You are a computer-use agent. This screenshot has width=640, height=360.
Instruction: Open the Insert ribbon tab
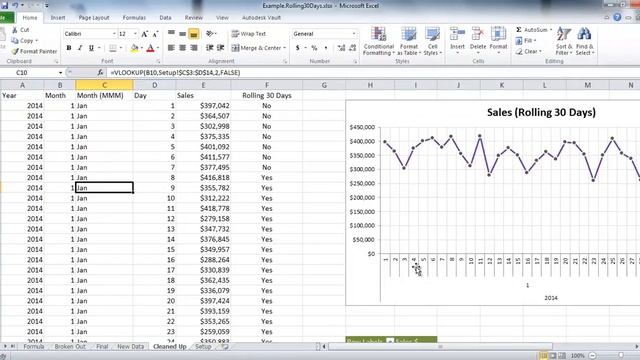(58, 18)
